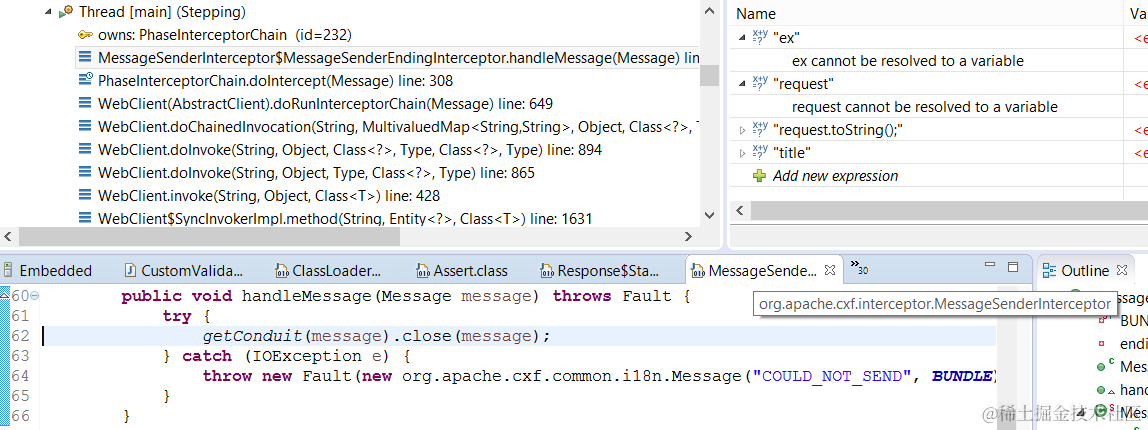
Task: Collapse the "request" expression
Action: pos(742,84)
